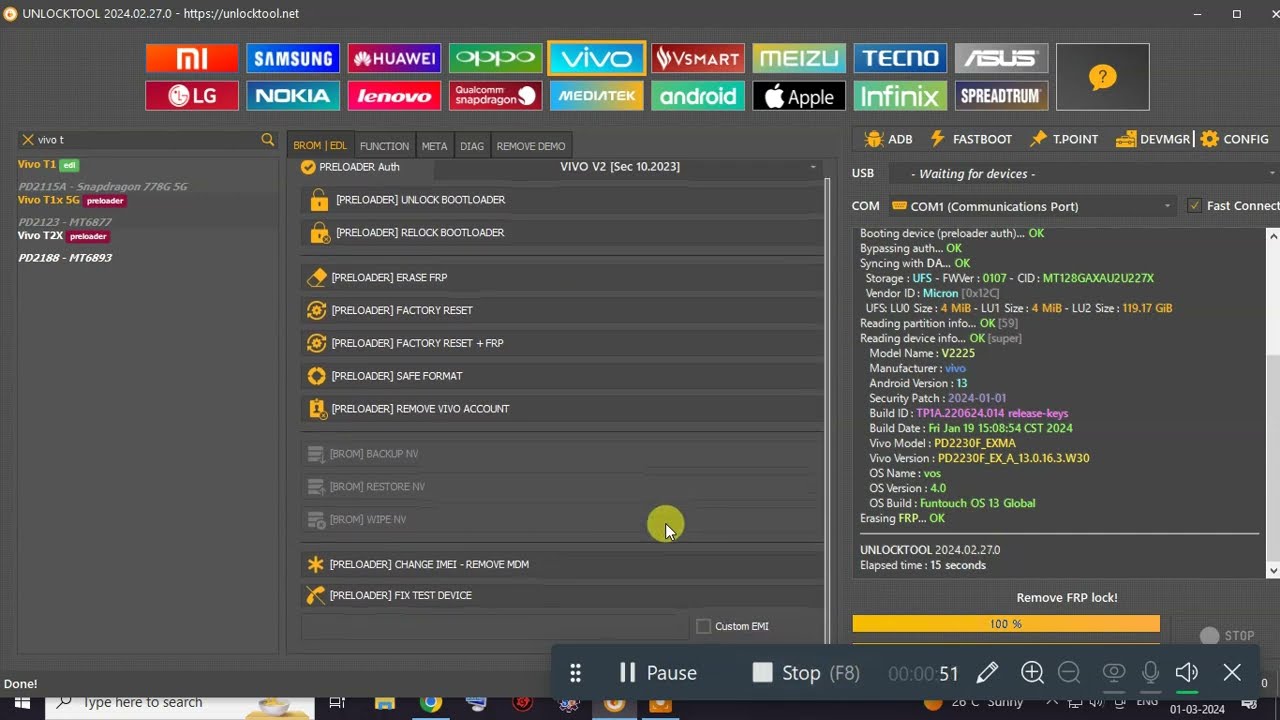The width and height of the screenshot is (1280, 720).
Task: Open the Apple brand section
Action: [798, 96]
